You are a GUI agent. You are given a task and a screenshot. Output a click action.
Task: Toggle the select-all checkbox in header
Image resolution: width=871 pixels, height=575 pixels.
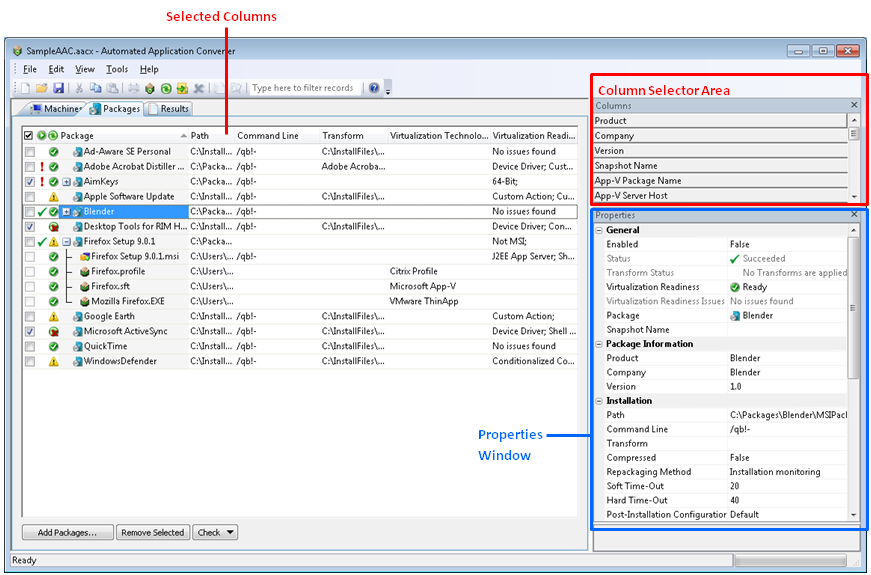(x=28, y=135)
